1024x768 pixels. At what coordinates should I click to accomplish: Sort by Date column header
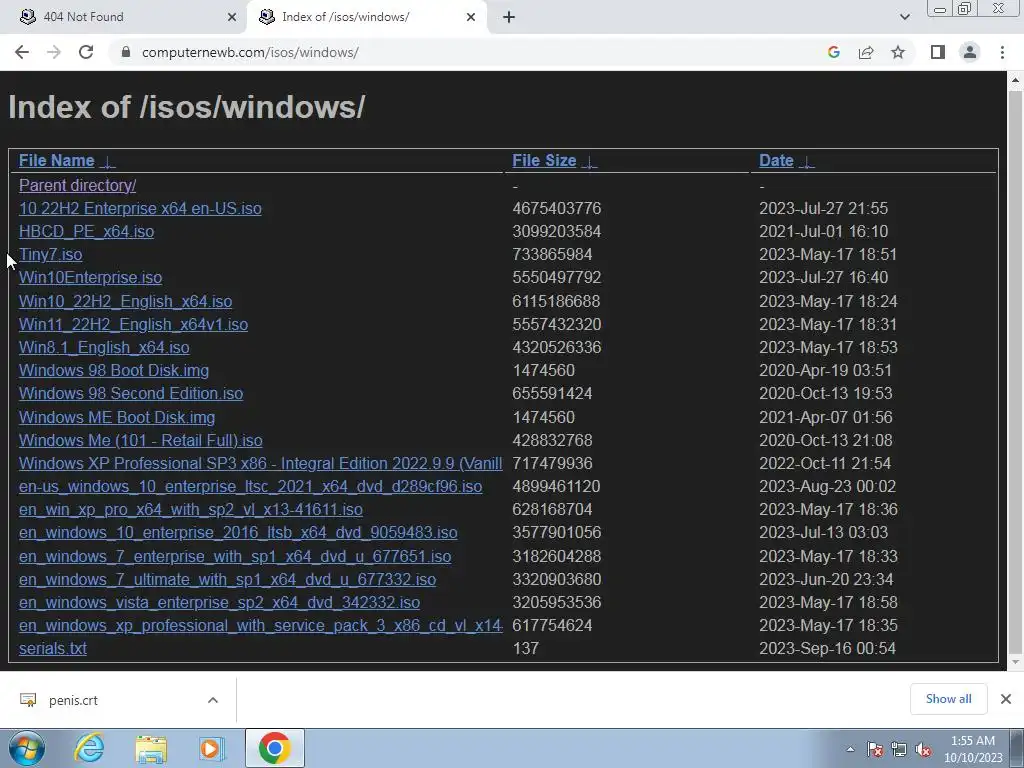(776, 161)
